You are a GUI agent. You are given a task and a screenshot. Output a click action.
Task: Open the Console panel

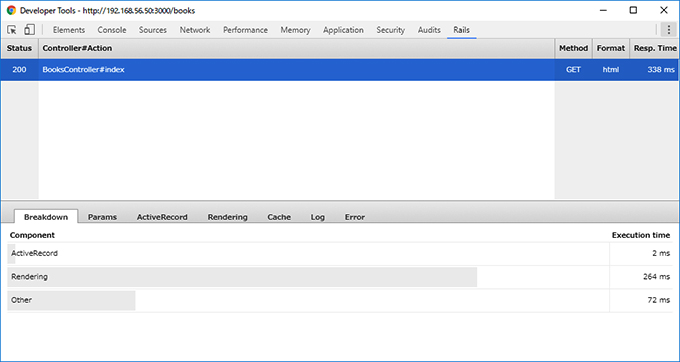(x=112, y=30)
